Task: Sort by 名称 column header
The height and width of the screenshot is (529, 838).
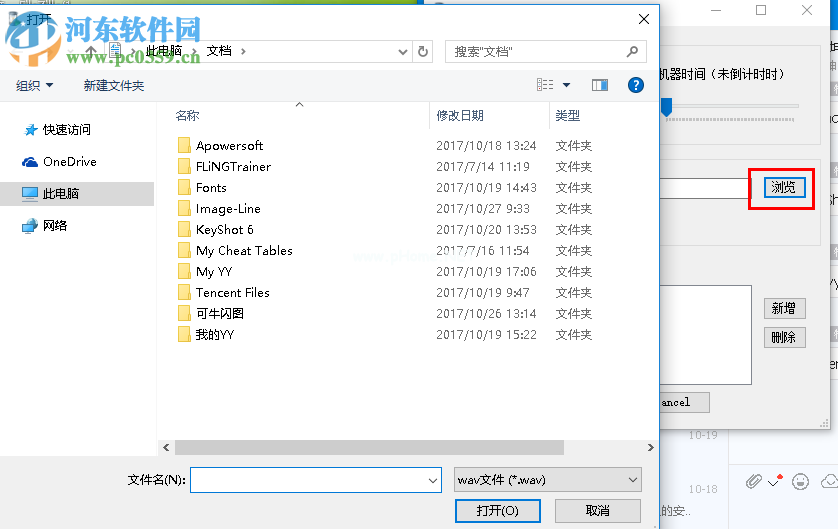Action: 187,115
